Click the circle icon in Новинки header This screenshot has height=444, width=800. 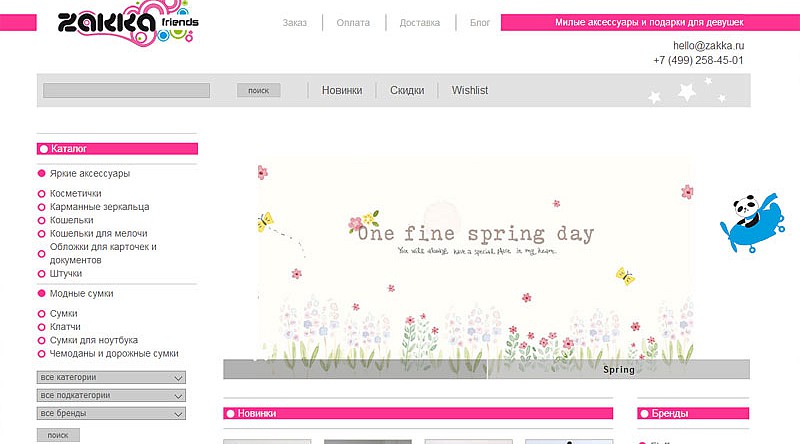point(230,413)
